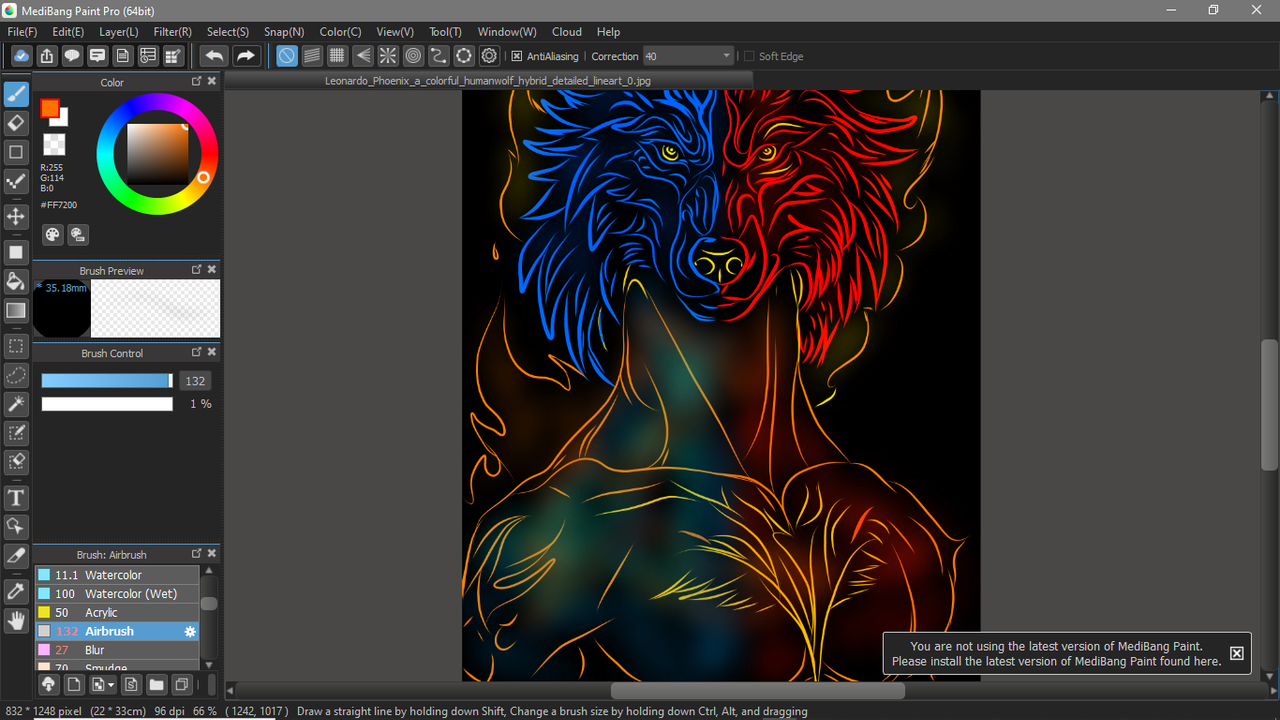Select the Acrylic brush

(x=118, y=613)
